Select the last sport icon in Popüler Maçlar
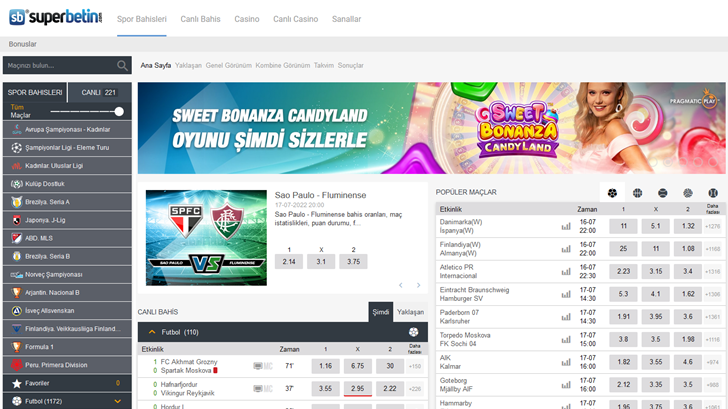The height and width of the screenshot is (409, 728). click(713, 193)
